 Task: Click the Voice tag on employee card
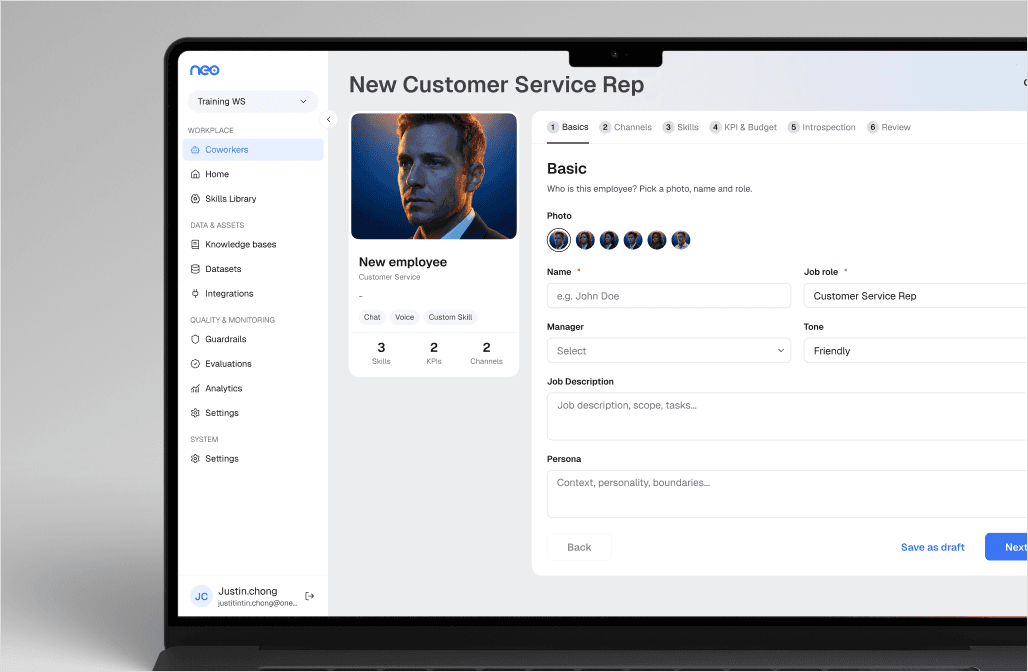point(405,317)
